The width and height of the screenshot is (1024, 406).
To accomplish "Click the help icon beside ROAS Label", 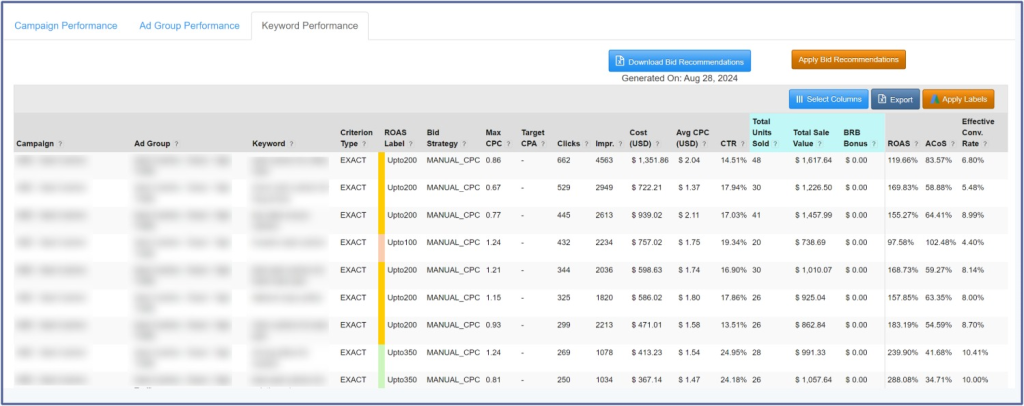I will tap(409, 144).
